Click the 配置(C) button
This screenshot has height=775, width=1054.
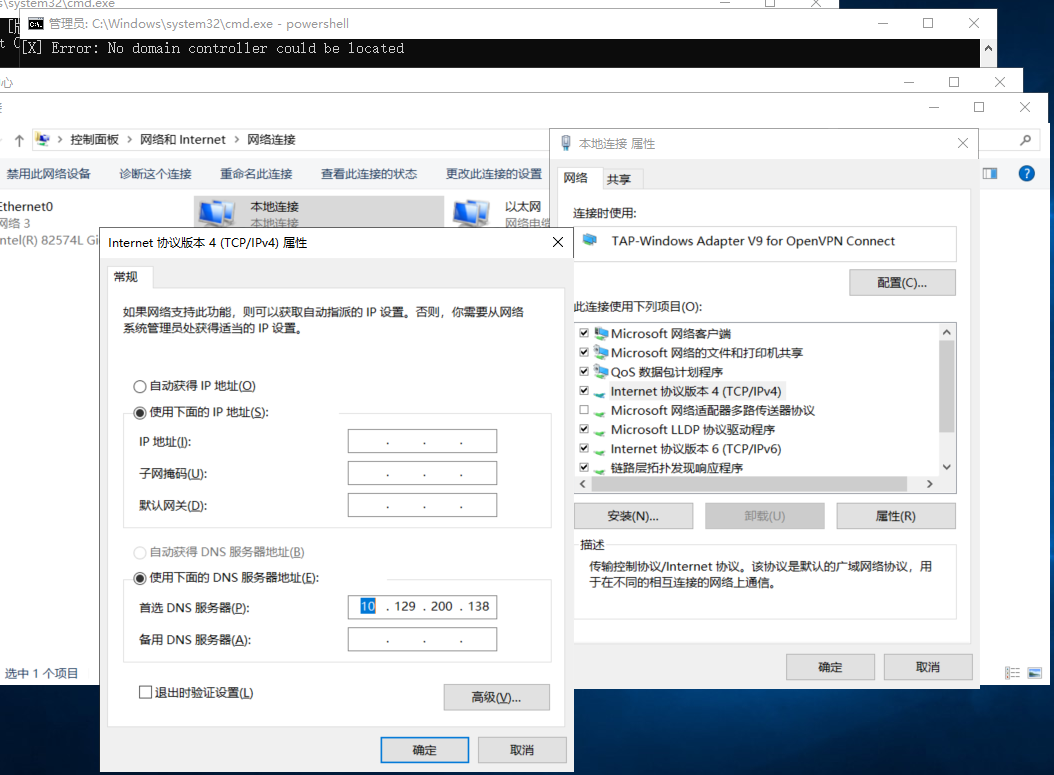[x=901, y=282]
